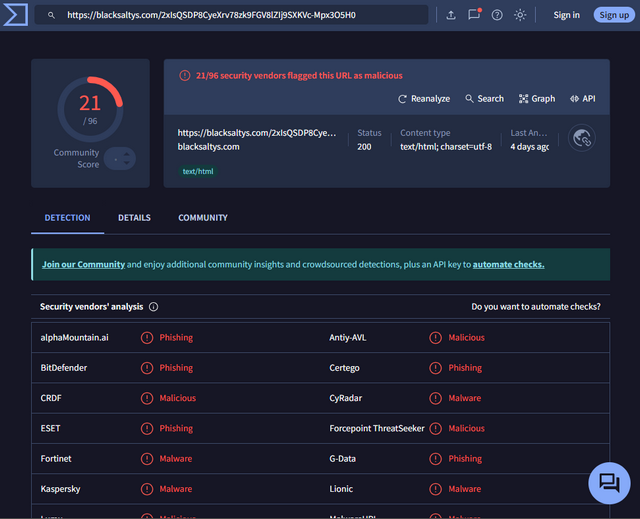Click the text/html tag
The height and width of the screenshot is (519, 640).
pyautogui.click(x=198, y=171)
